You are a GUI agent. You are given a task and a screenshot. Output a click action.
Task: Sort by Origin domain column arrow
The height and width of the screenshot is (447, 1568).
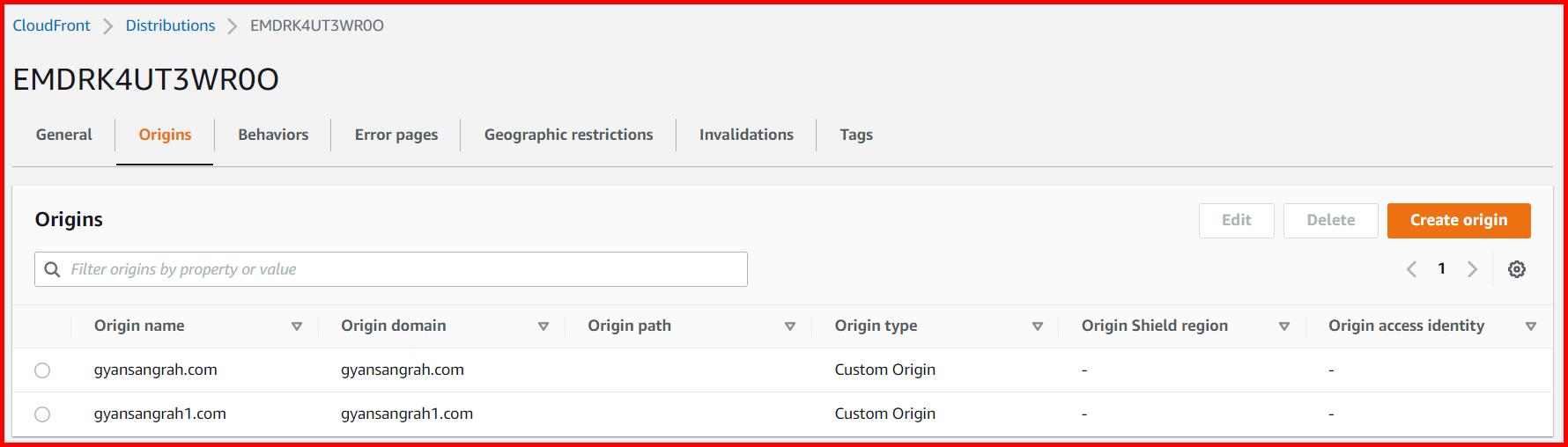click(x=544, y=326)
